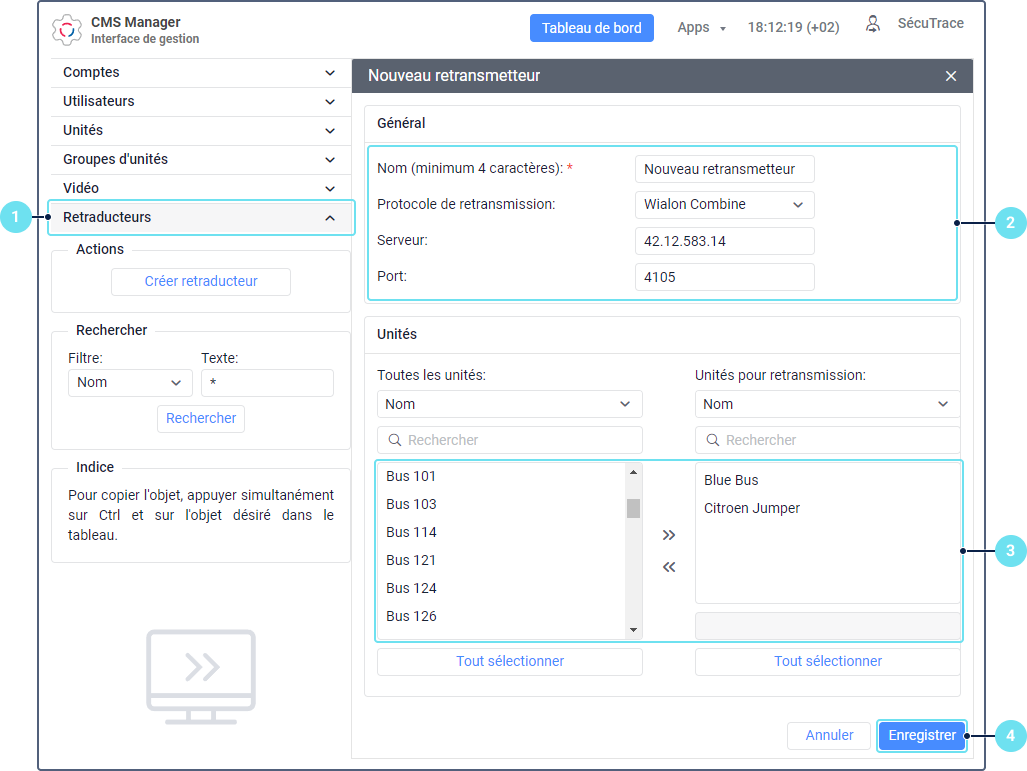
Task: Click Enregistrer to save the retransmitter
Action: point(922,736)
